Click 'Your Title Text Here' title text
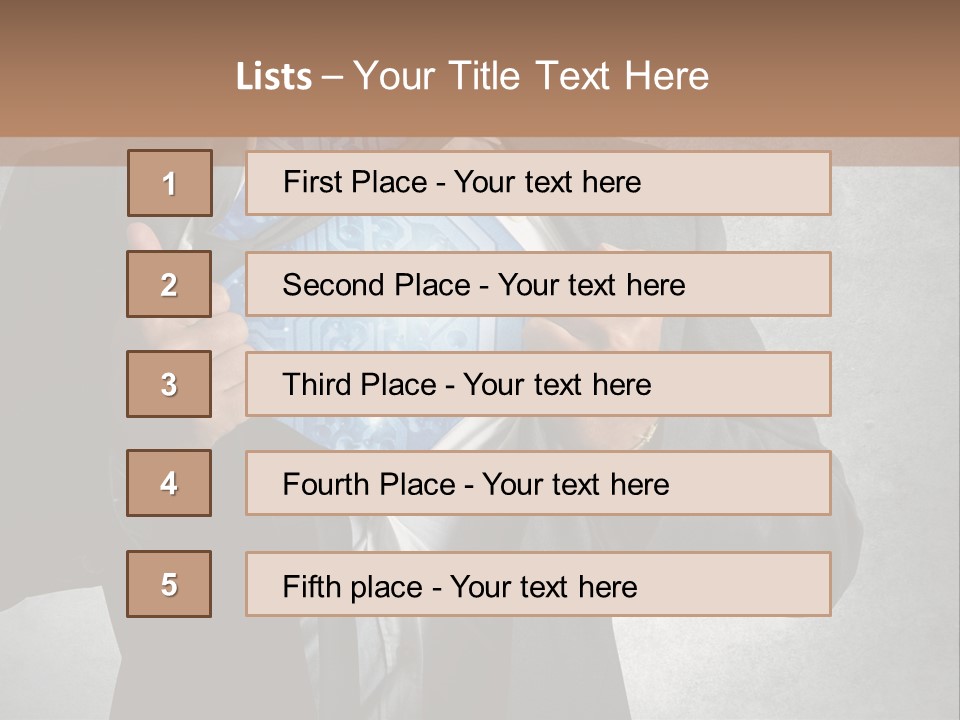The height and width of the screenshot is (720, 960). pos(531,76)
